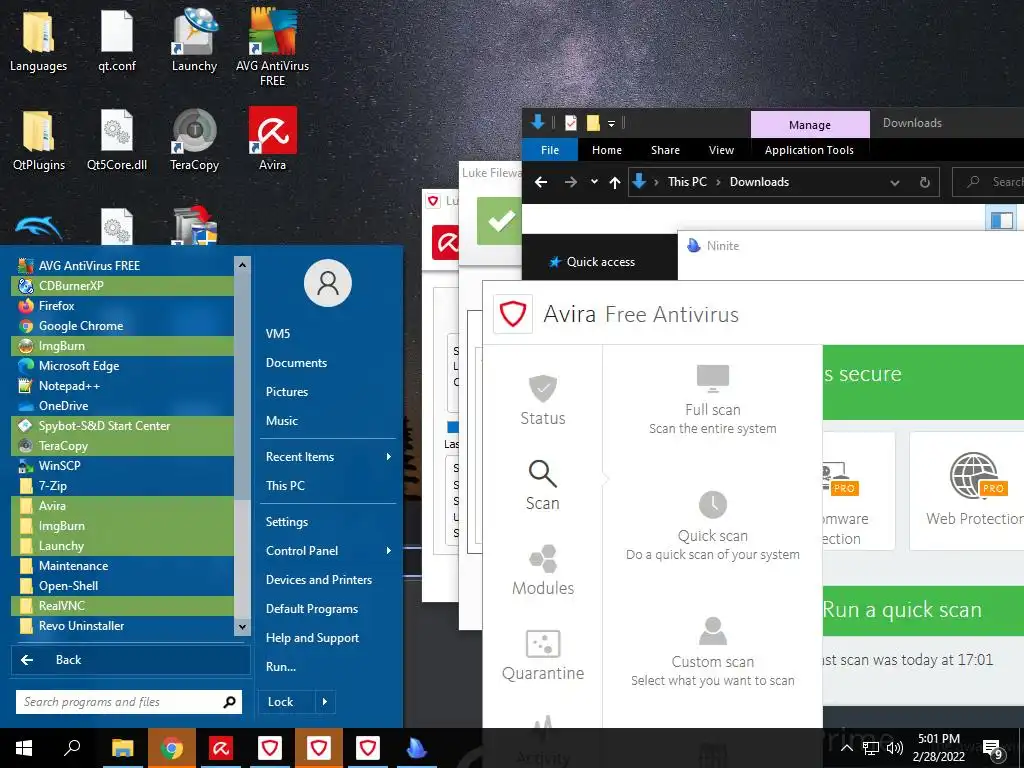This screenshot has height=768, width=1024.
Task: Select the QtPlugins folder icon
Action: click(39, 138)
